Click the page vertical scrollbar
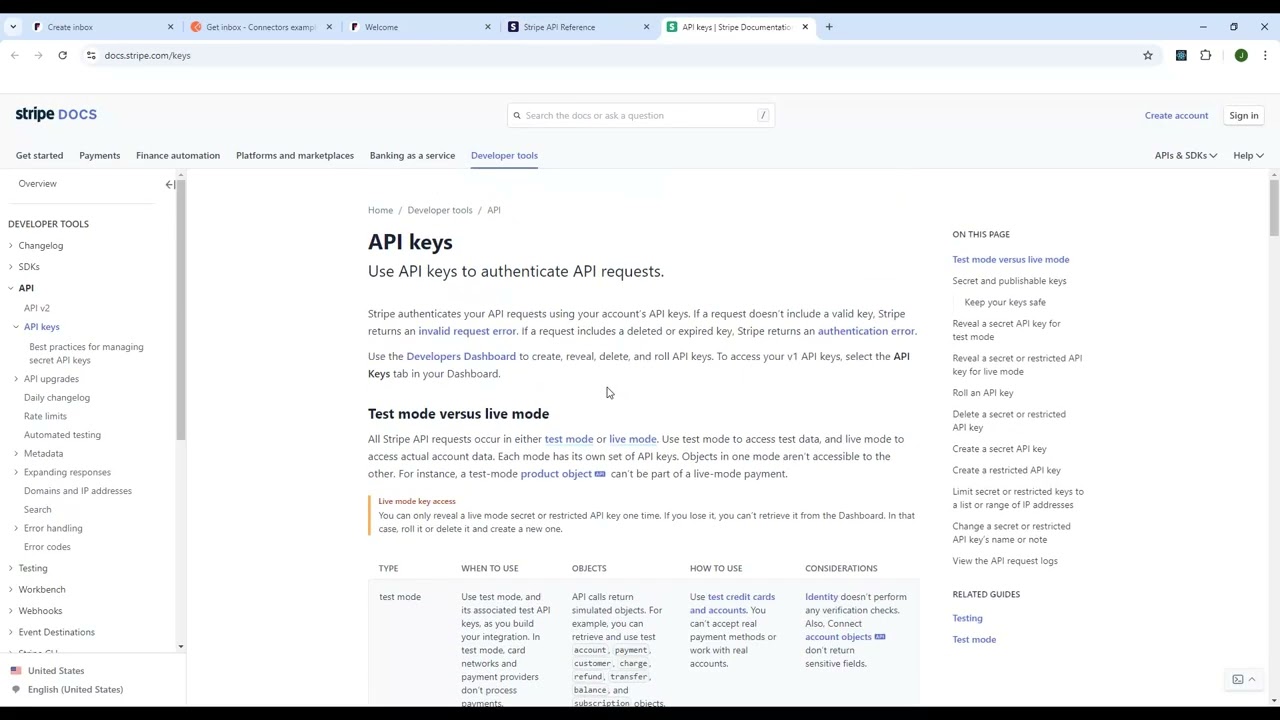Image resolution: width=1280 pixels, height=720 pixels. click(1274, 208)
